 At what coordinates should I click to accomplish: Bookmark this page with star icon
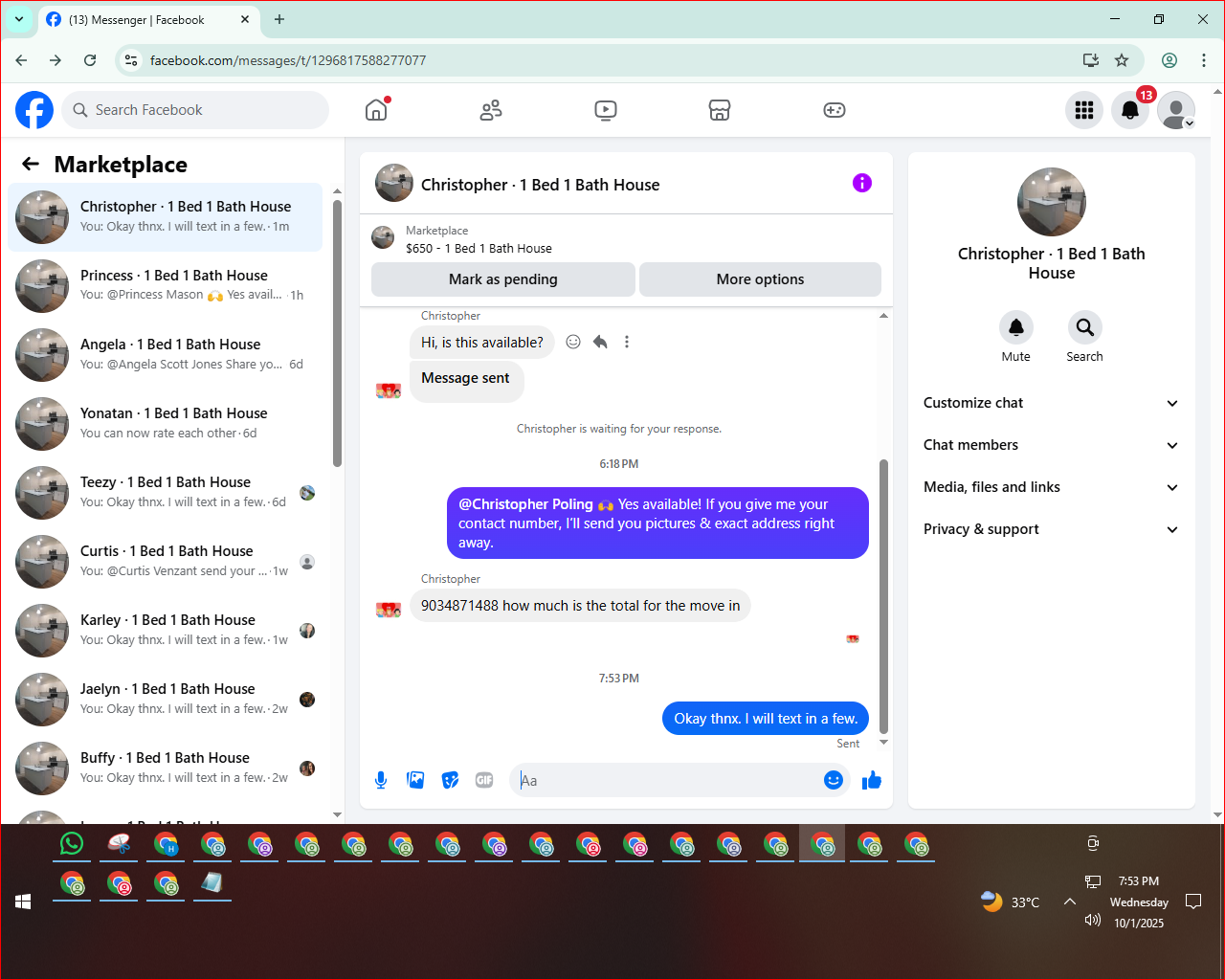point(1122,60)
